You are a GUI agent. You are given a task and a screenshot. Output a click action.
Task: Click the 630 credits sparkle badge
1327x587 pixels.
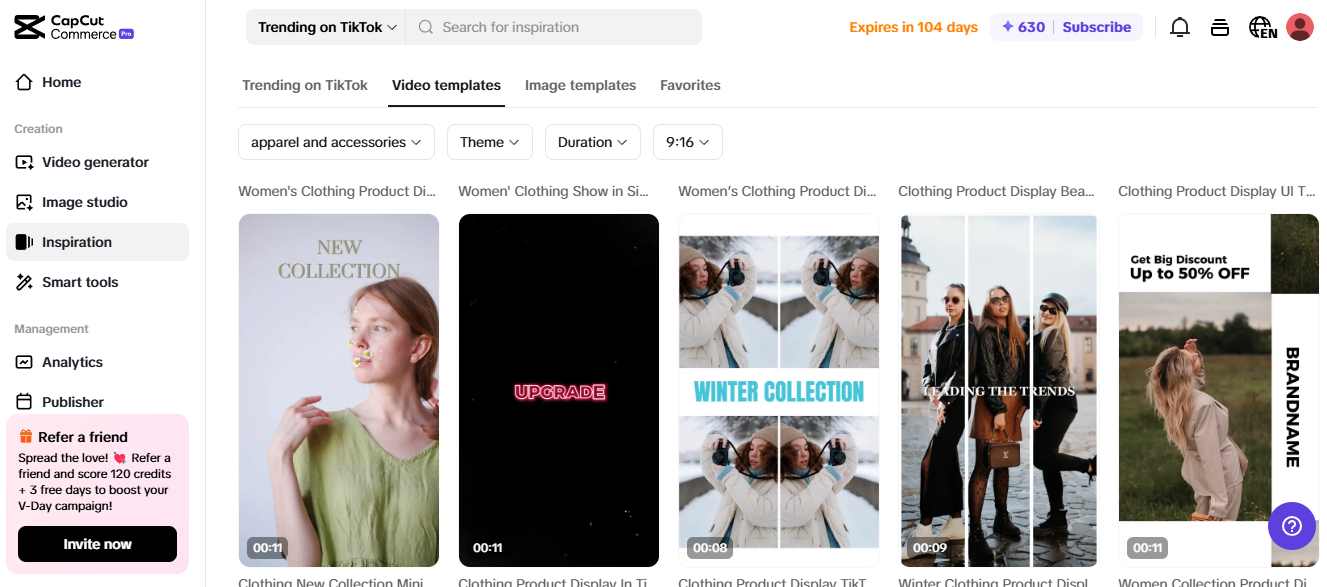point(1023,27)
